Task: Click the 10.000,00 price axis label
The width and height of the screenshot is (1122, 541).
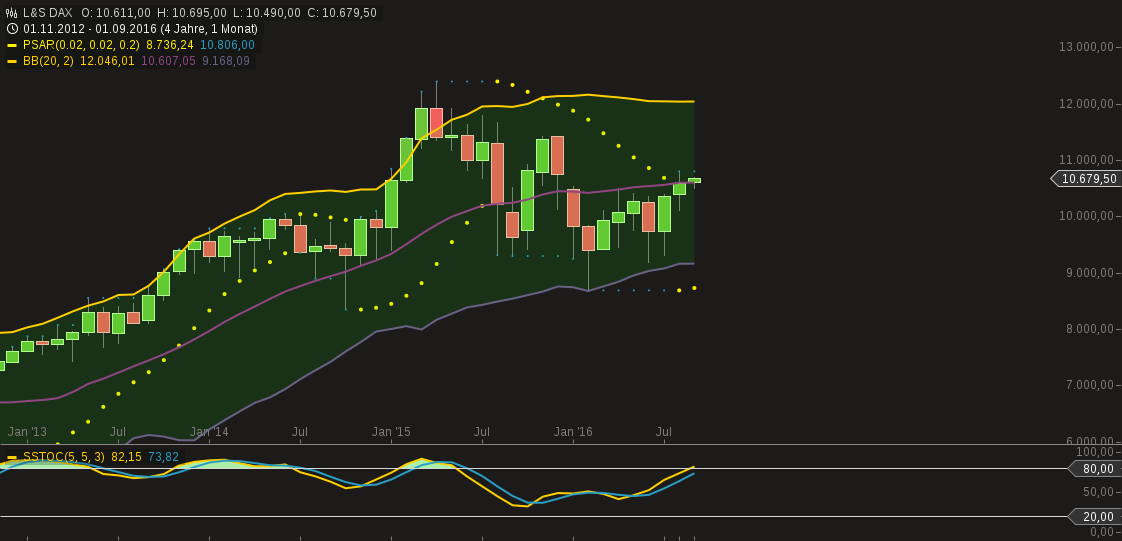Action: tap(1086, 216)
